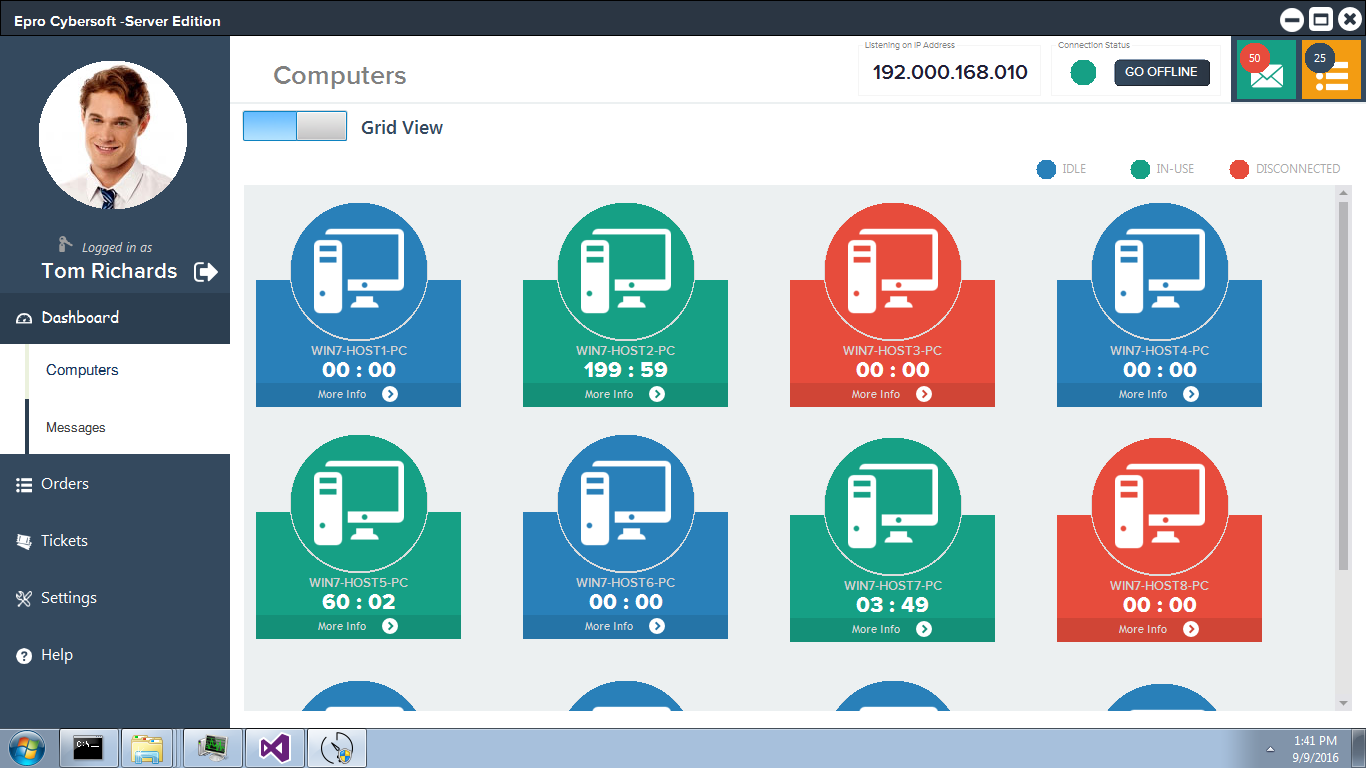Viewport: 1366px width, 768px height.
Task: Toggle the Grid View switch
Action: coord(295,126)
